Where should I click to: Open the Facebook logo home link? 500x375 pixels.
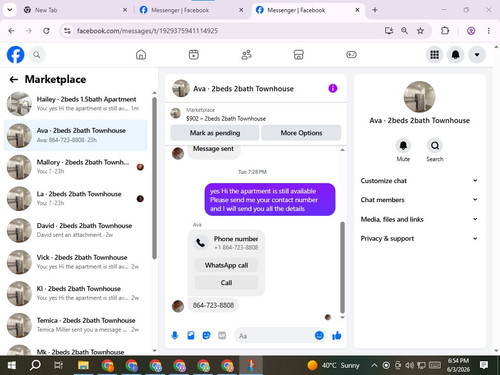(15, 55)
